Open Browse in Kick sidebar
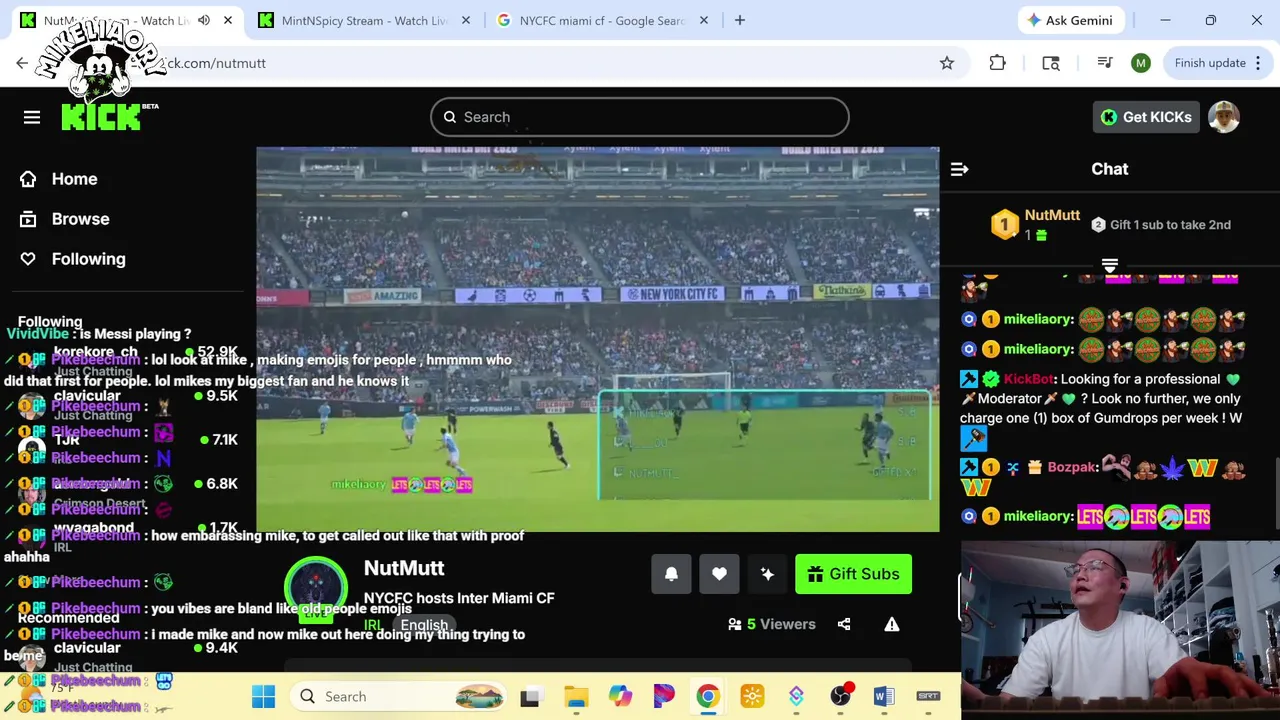 click(66, 219)
